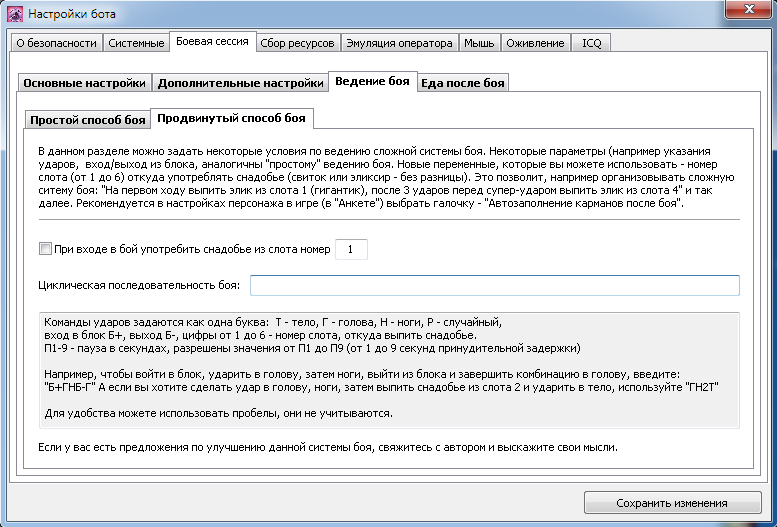Select the 'ICQ' tab
Image resolution: width=777 pixels, height=527 pixels.
tap(591, 43)
